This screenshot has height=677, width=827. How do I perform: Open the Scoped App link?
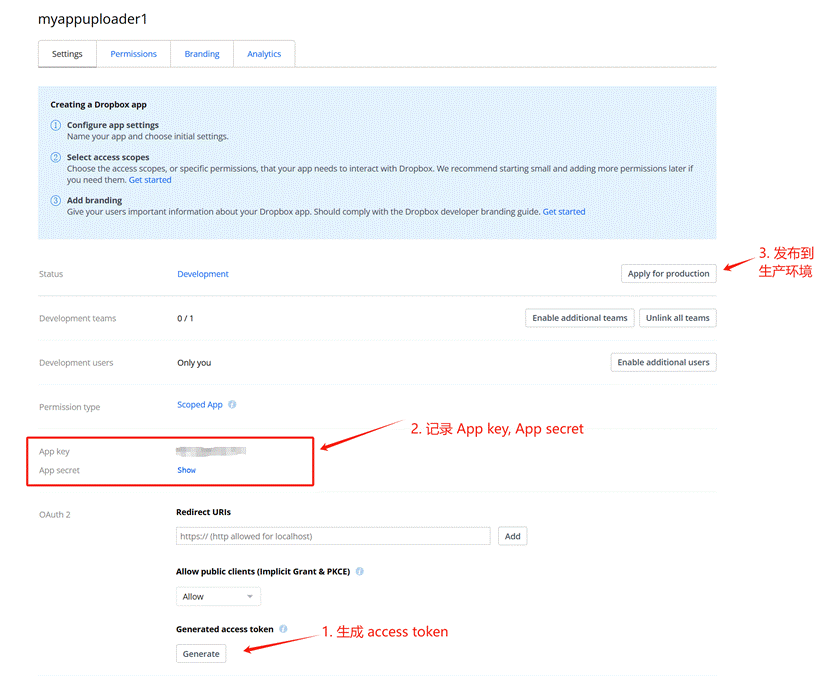[200, 404]
